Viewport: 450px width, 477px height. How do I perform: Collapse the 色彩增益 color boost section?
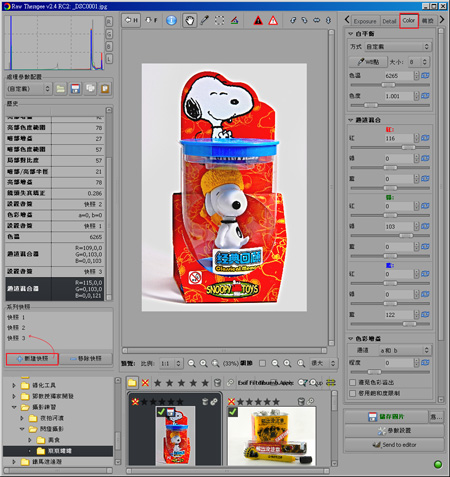point(351,339)
